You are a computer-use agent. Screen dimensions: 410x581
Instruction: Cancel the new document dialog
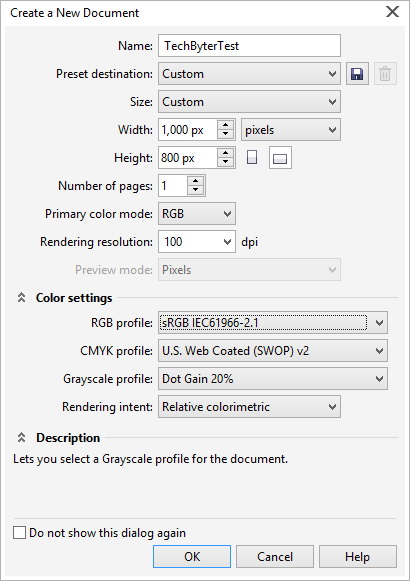(x=275, y=556)
